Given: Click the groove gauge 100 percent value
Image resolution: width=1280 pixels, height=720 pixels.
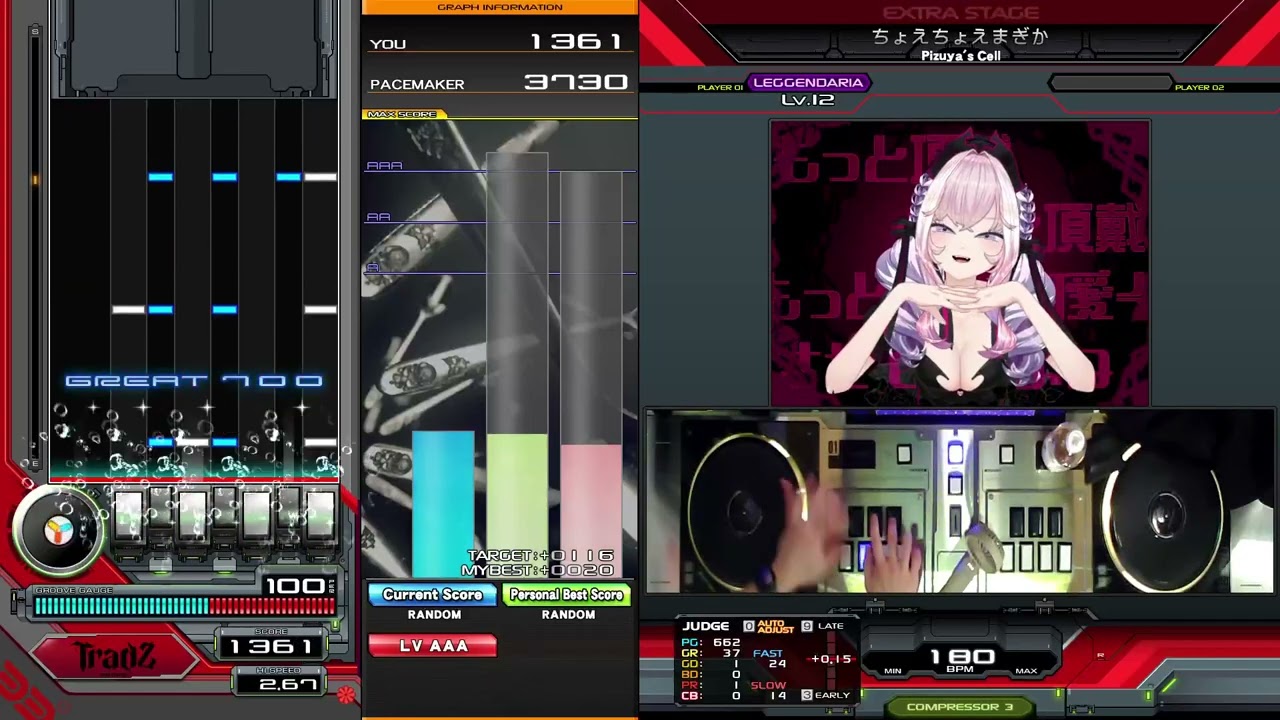Looking at the screenshot, I should click(x=296, y=586).
